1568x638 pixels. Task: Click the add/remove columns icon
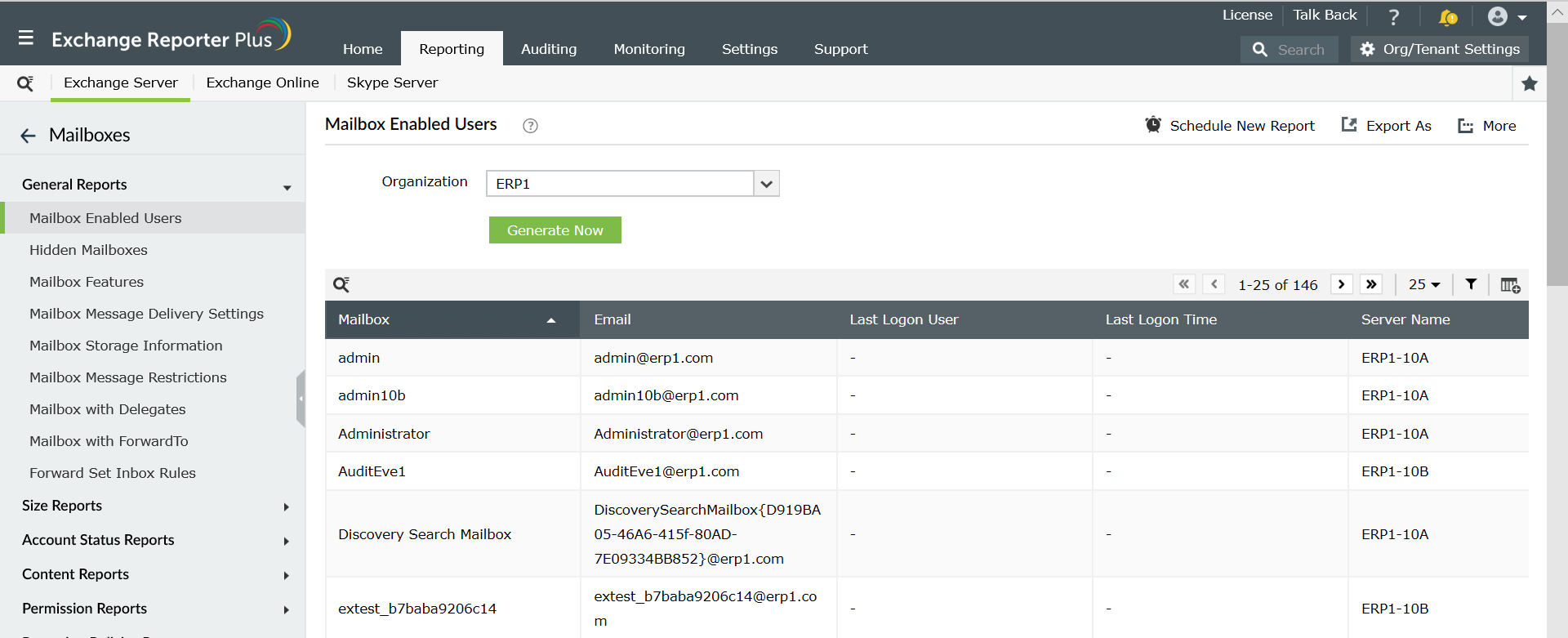pos(1510,285)
